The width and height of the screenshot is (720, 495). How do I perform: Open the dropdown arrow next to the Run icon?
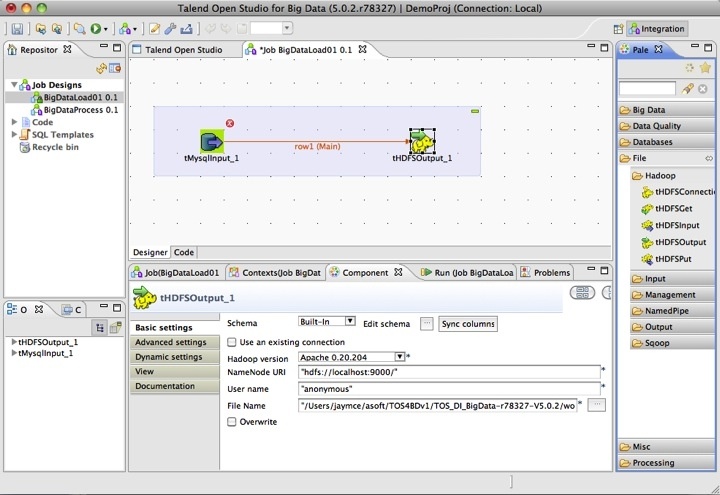click(x=106, y=29)
